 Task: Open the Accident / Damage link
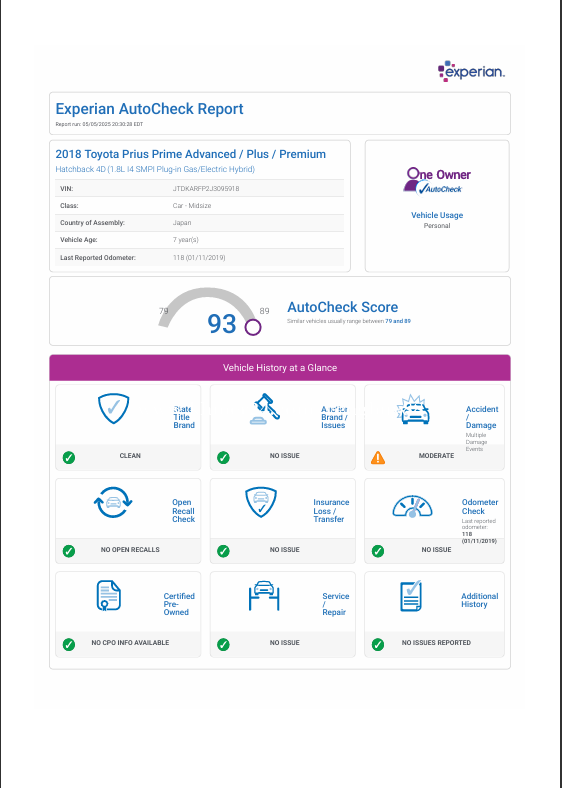(x=482, y=417)
